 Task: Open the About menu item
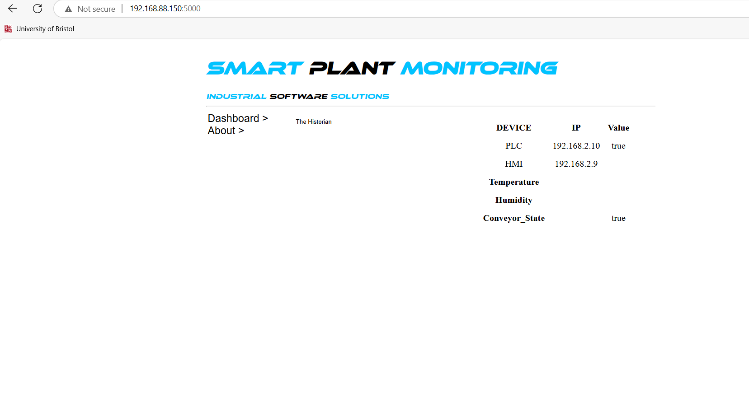(225, 130)
